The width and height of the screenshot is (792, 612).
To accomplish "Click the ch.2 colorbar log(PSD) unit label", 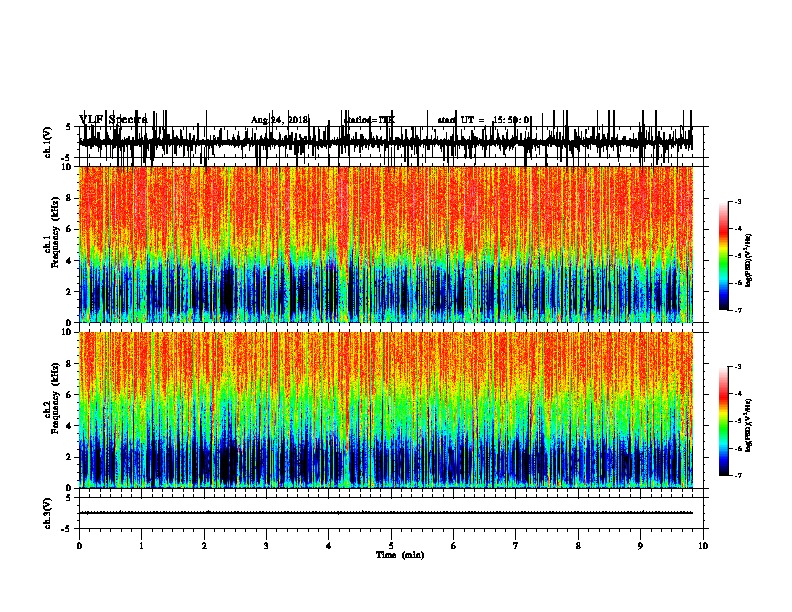I will 749,425.
